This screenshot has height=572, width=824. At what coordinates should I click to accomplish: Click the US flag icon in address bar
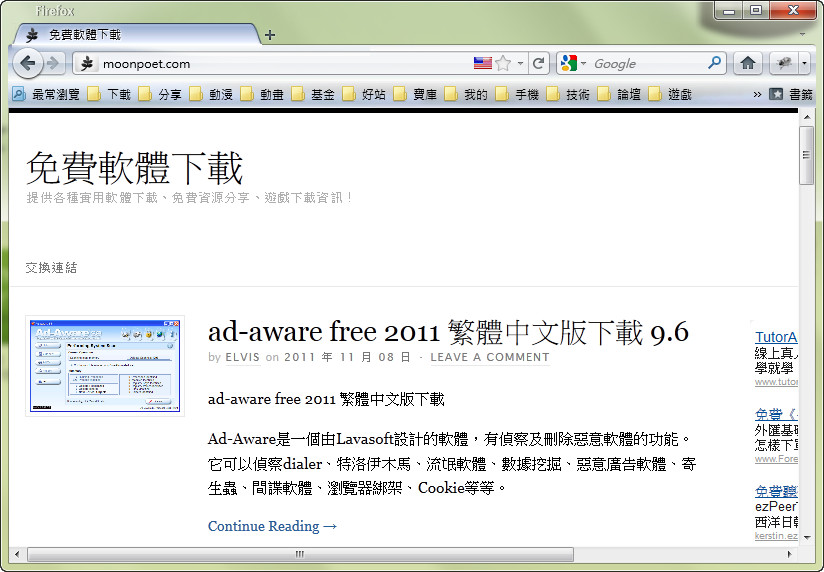483,63
